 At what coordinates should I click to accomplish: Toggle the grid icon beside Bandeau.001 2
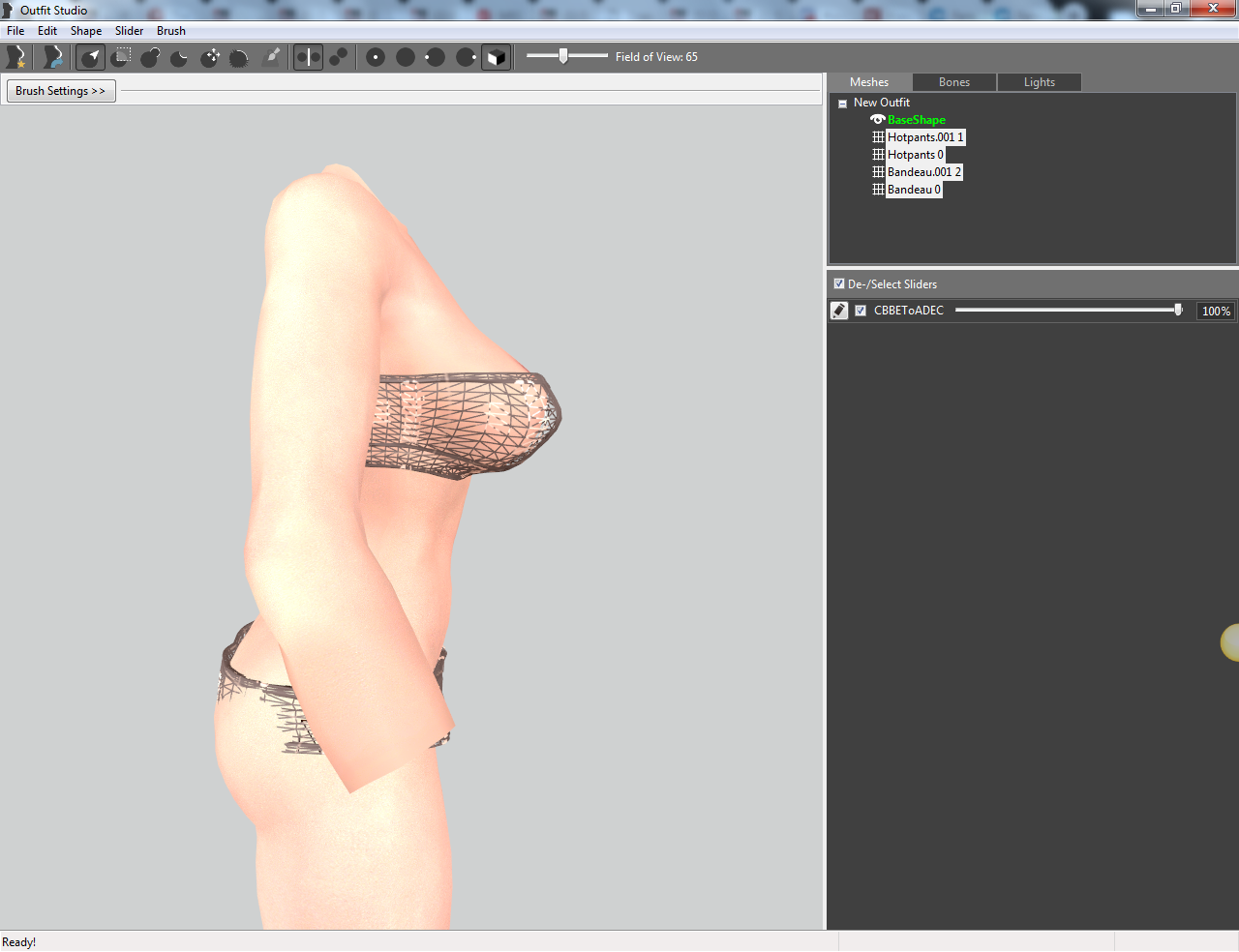[879, 172]
